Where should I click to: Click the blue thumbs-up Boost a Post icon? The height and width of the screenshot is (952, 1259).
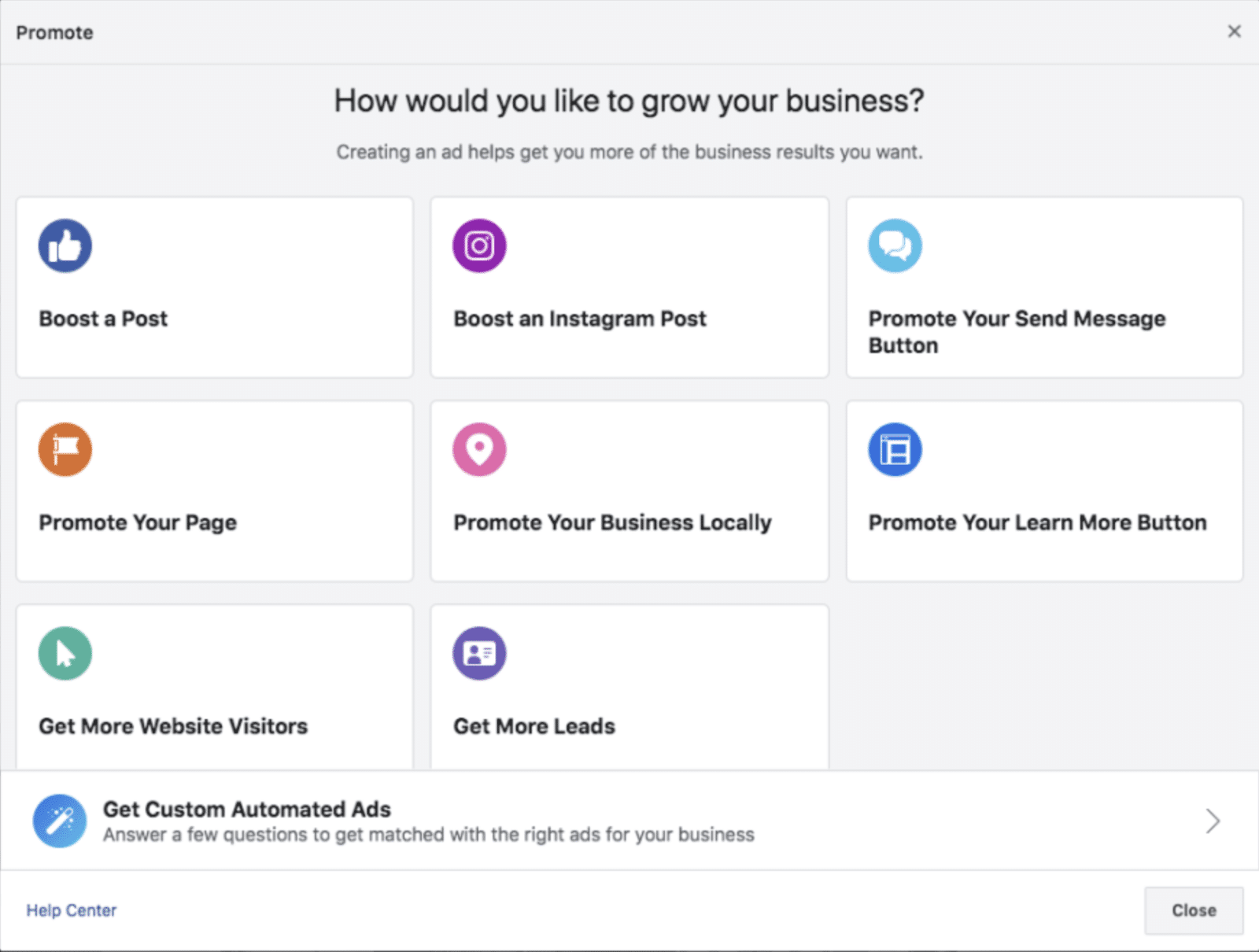pyautogui.click(x=65, y=245)
